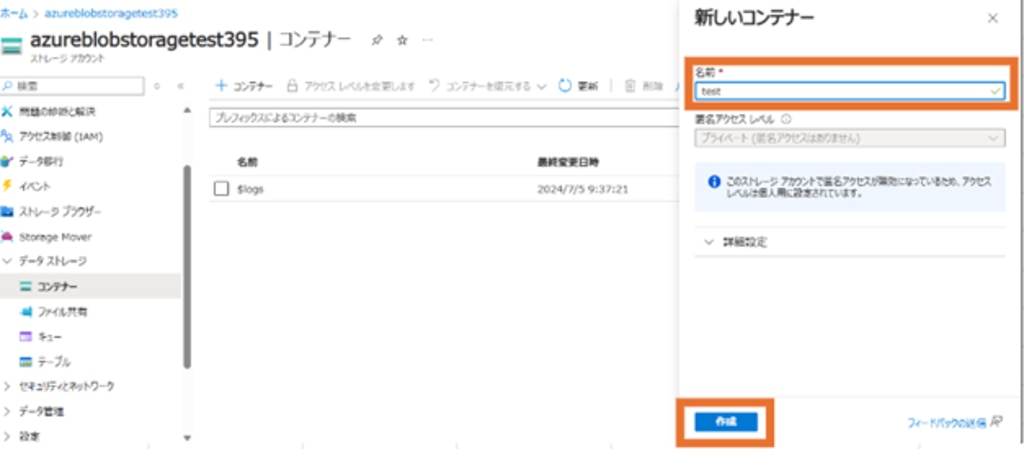Open コンテナーを復元する dropdown
The width and height of the screenshot is (1024, 449).
(487, 85)
